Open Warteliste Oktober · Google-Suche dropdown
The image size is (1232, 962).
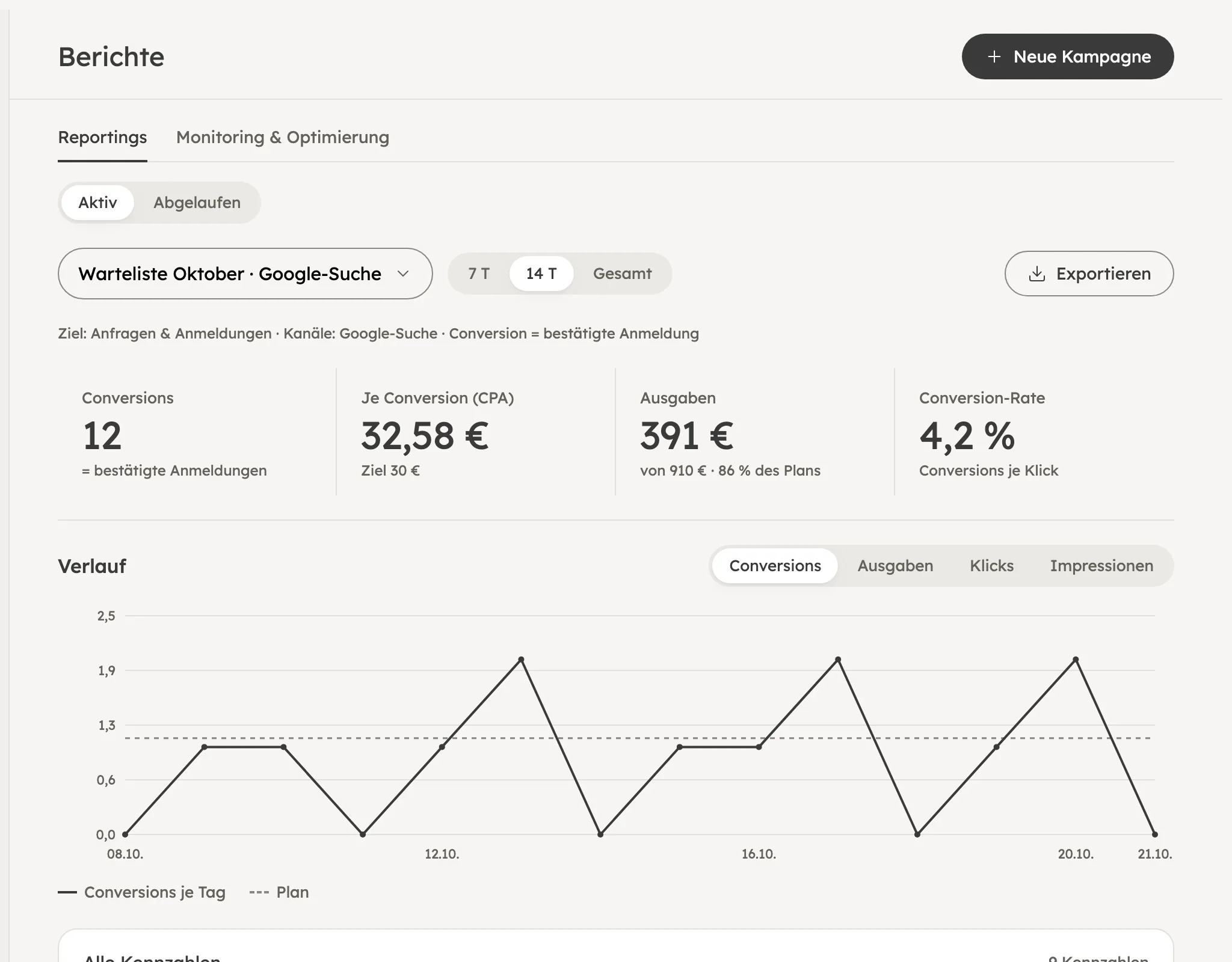click(245, 274)
